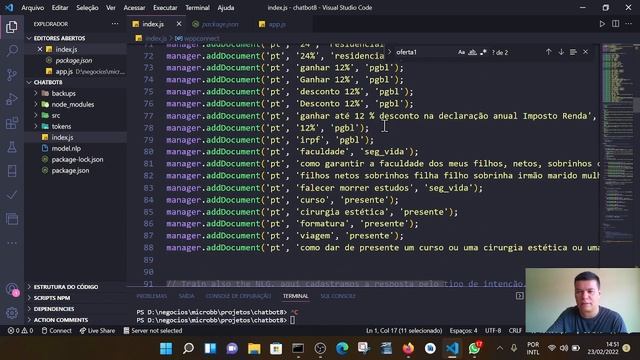Open additional views ellipsis in activity bar
This screenshot has height=360, width=640.
tap(12, 243)
